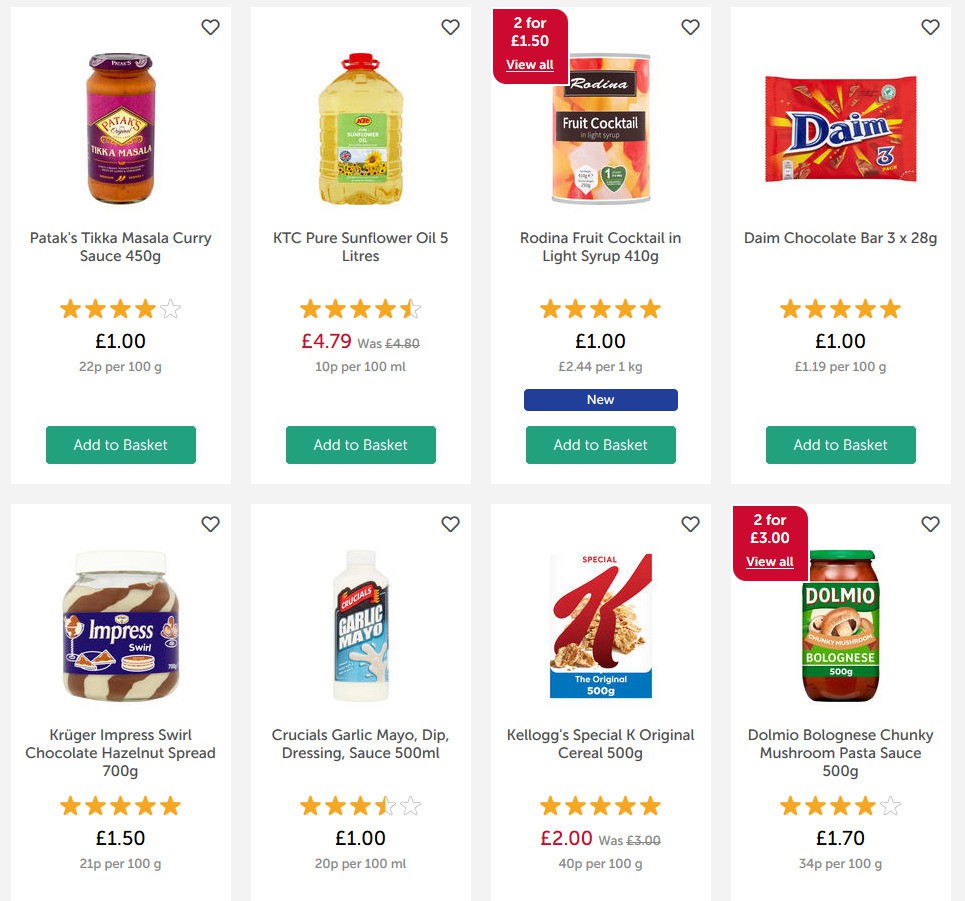This screenshot has width=965, height=901.
Task: Open Krüger Impress Swirl product title
Action: click(121, 753)
